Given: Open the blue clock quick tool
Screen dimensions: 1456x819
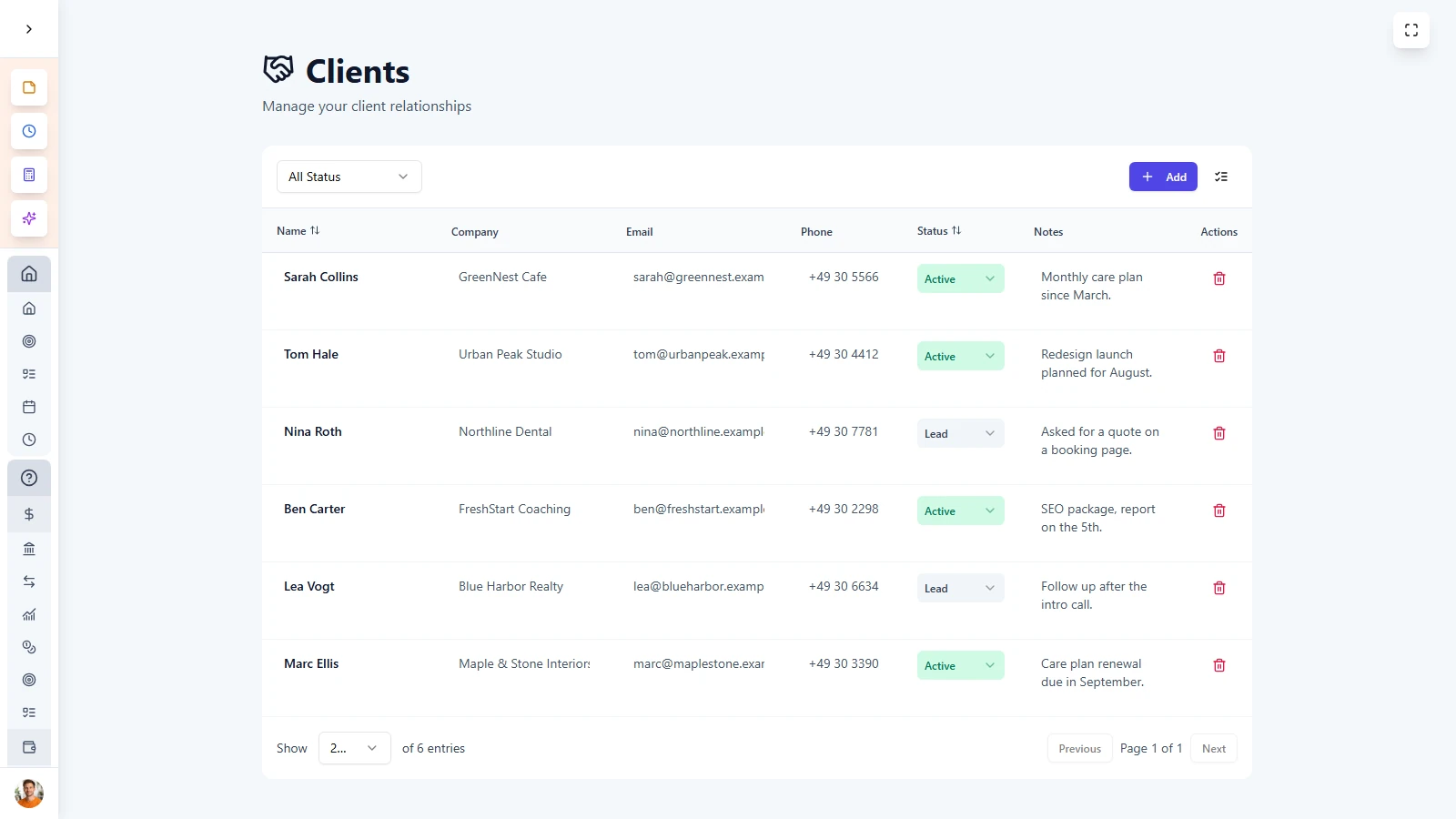Looking at the screenshot, I should pyautogui.click(x=29, y=131).
